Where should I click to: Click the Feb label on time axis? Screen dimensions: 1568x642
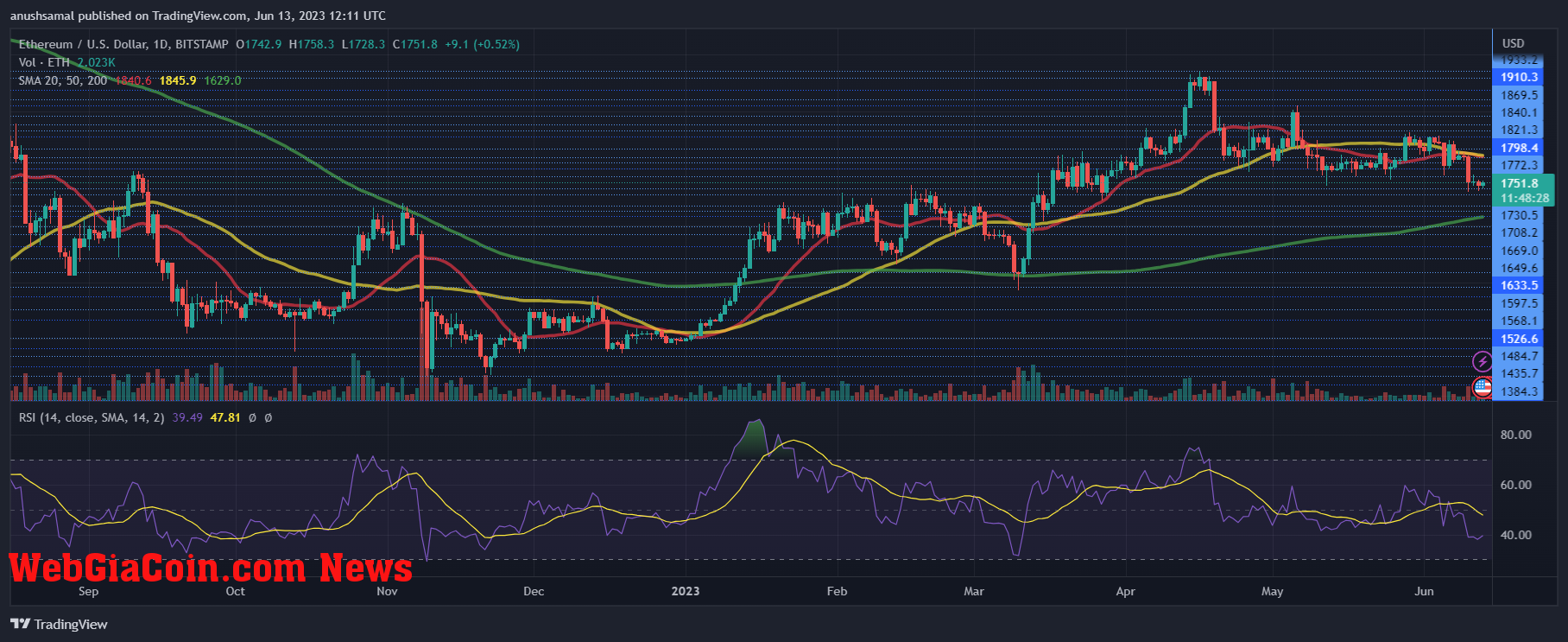tap(837, 591)
